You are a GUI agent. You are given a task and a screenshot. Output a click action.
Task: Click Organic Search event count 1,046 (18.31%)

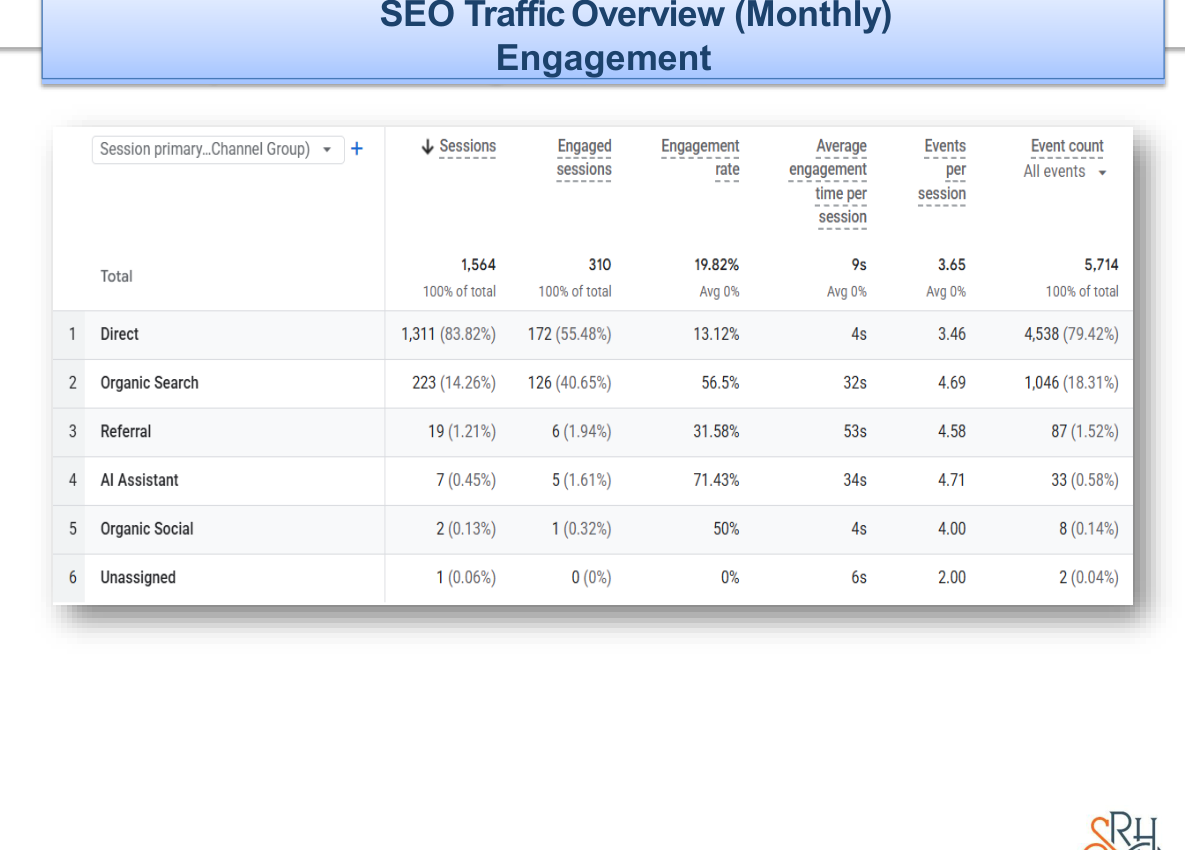click(x=1071, y=383)
